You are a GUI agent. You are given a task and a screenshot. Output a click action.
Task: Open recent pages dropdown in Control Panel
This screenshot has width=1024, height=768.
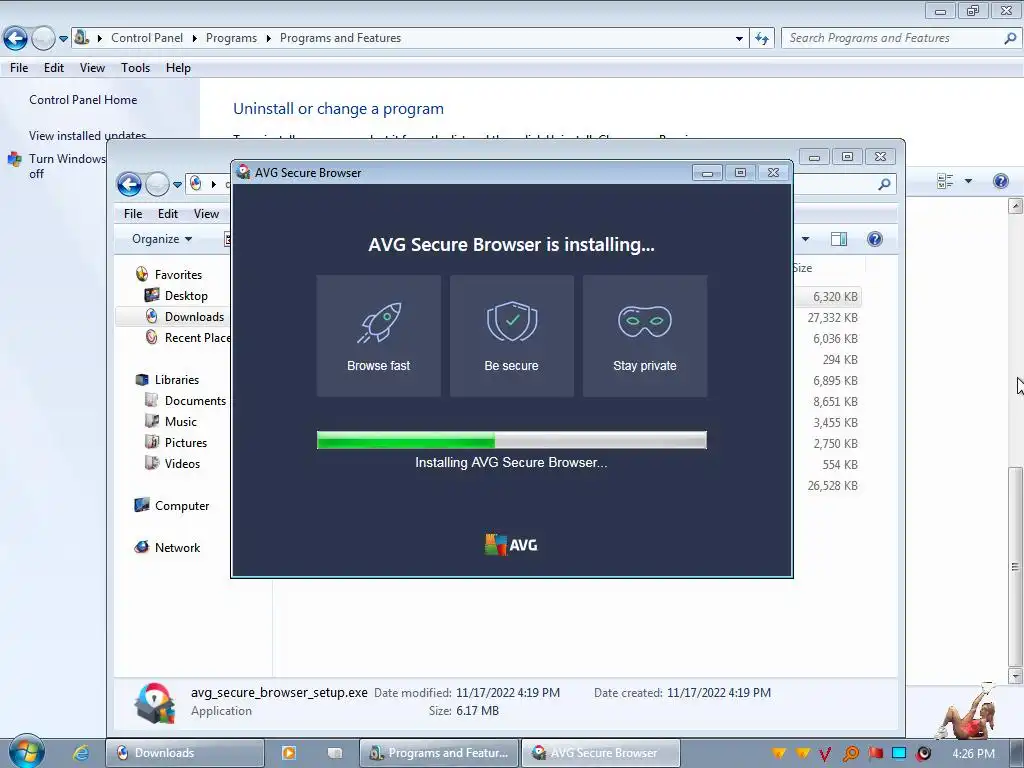(x=63, y=39)
